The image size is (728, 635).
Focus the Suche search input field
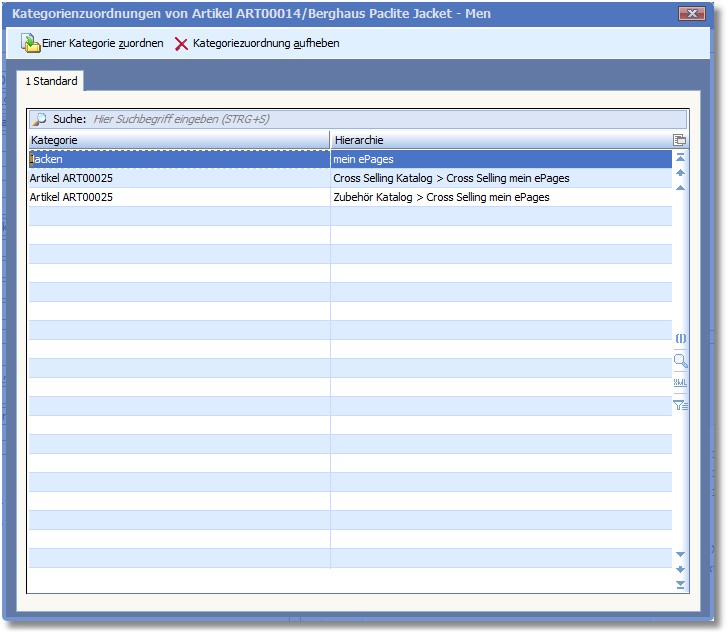pyautogui.click(x=380, y=119)
